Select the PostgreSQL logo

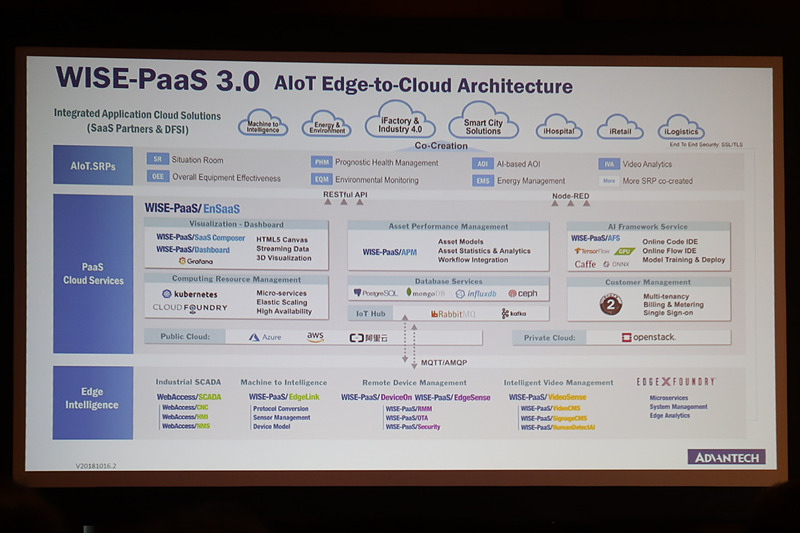376,293
